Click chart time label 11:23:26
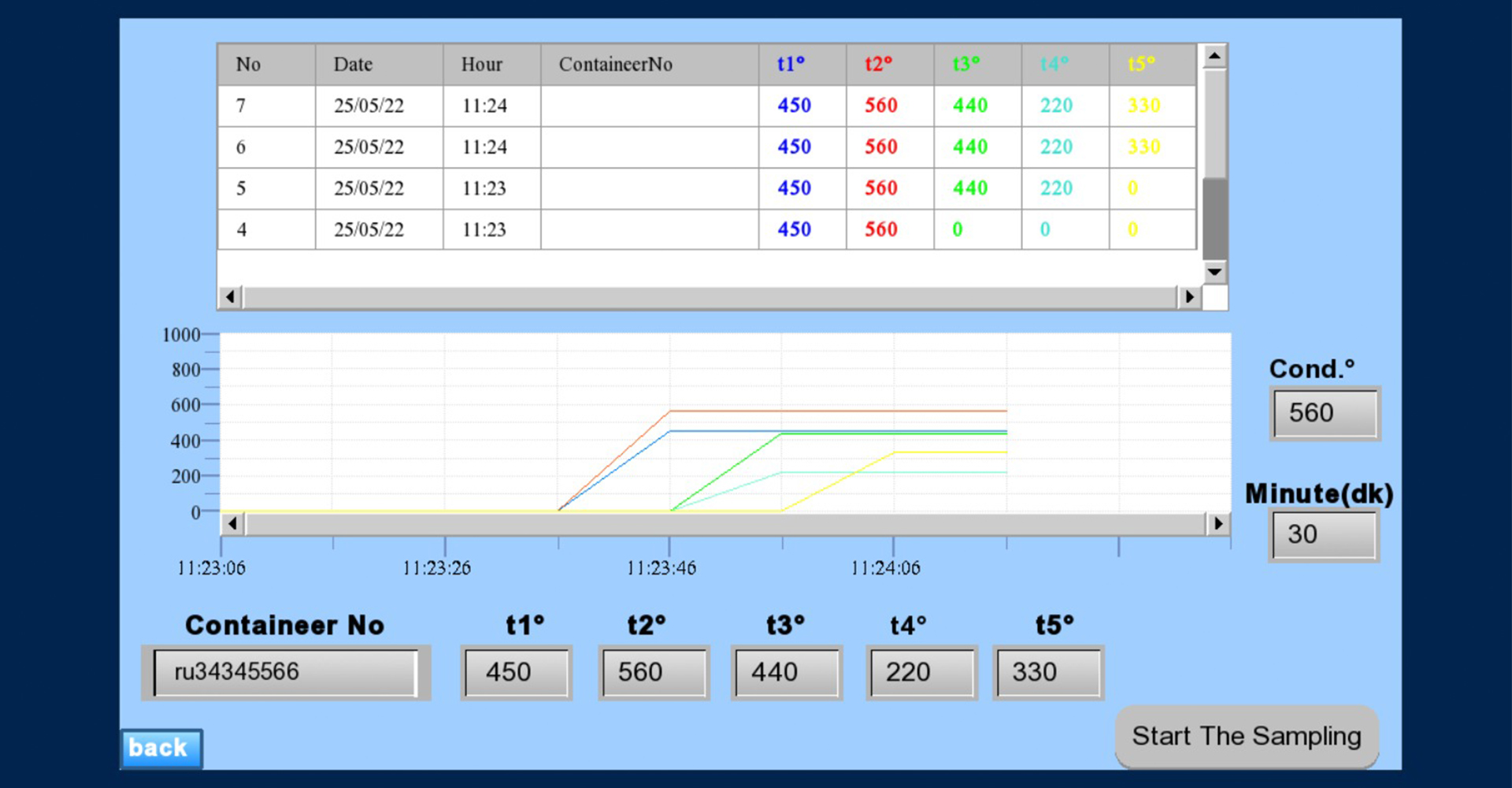 click(436, 568)
